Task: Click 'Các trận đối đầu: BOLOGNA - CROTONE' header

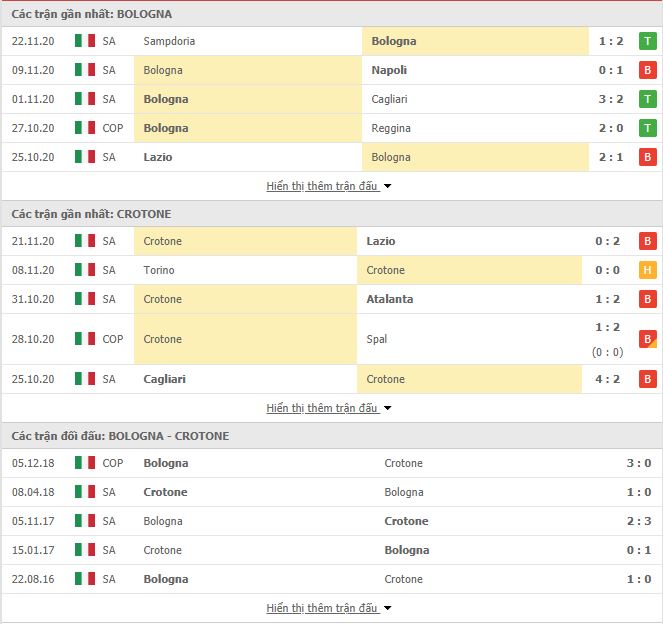Action: tap(120, 436)
